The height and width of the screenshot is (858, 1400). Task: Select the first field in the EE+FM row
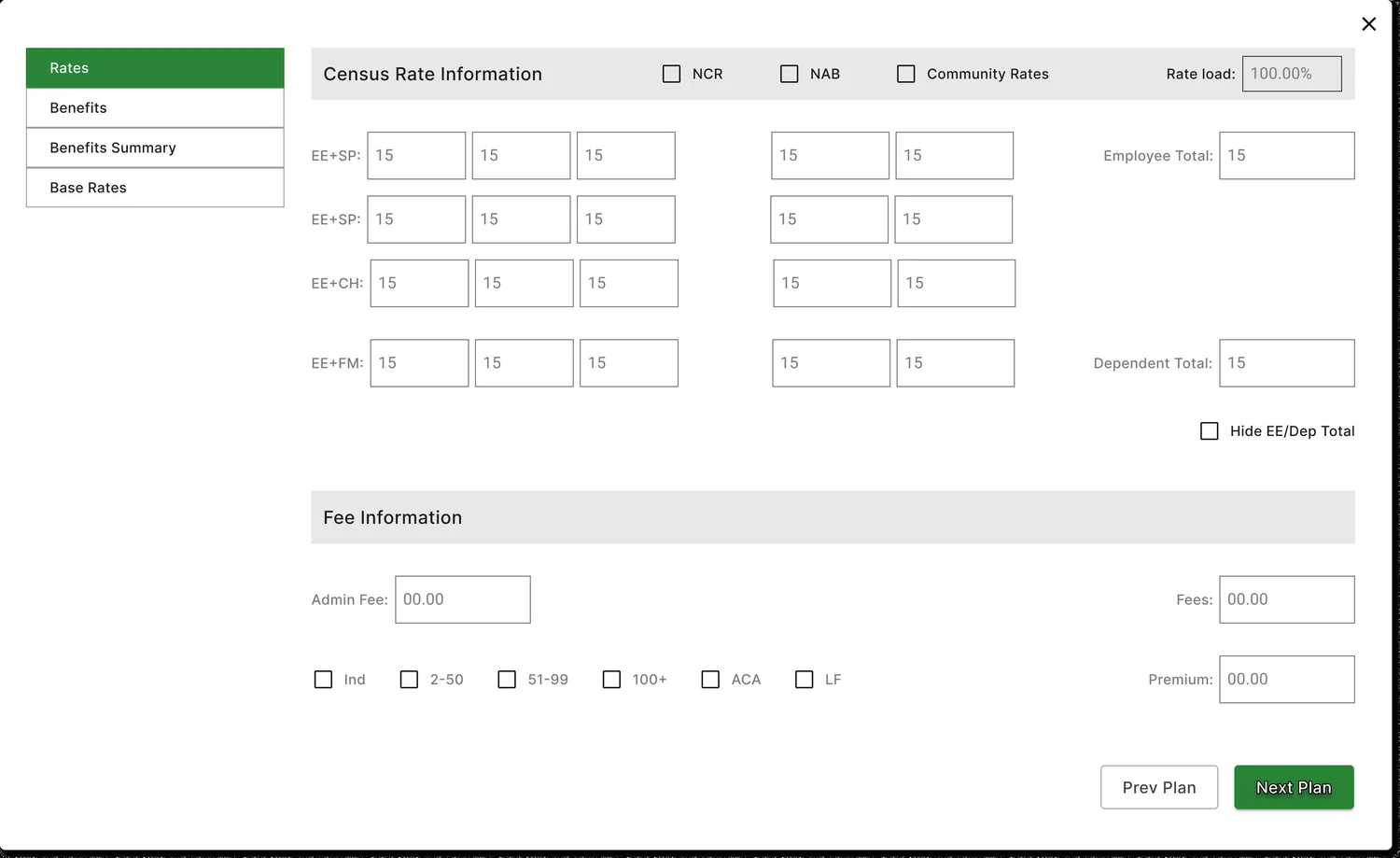click(x=419, y=363)
